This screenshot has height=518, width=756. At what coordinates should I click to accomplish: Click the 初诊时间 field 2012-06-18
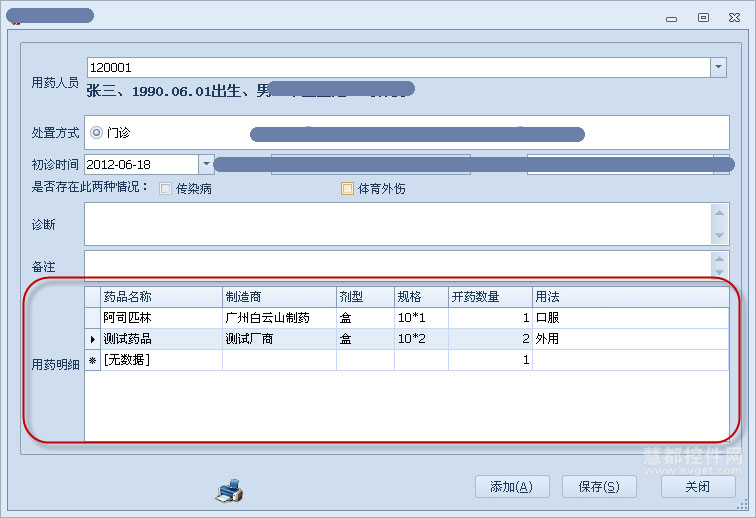coord(141,164)
